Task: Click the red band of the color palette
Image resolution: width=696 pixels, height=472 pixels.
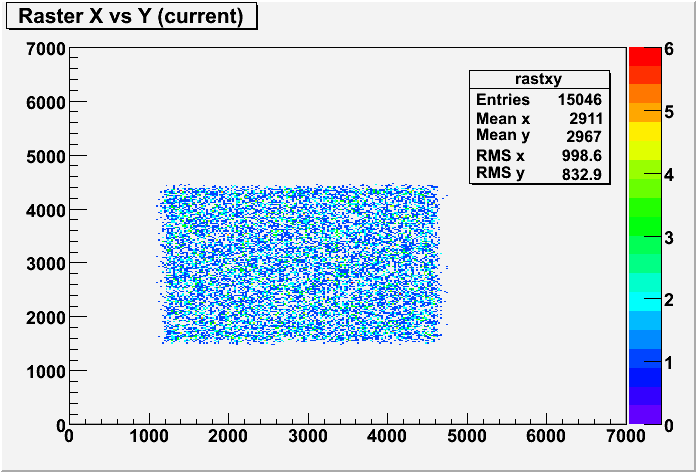Action: point(645,56)
